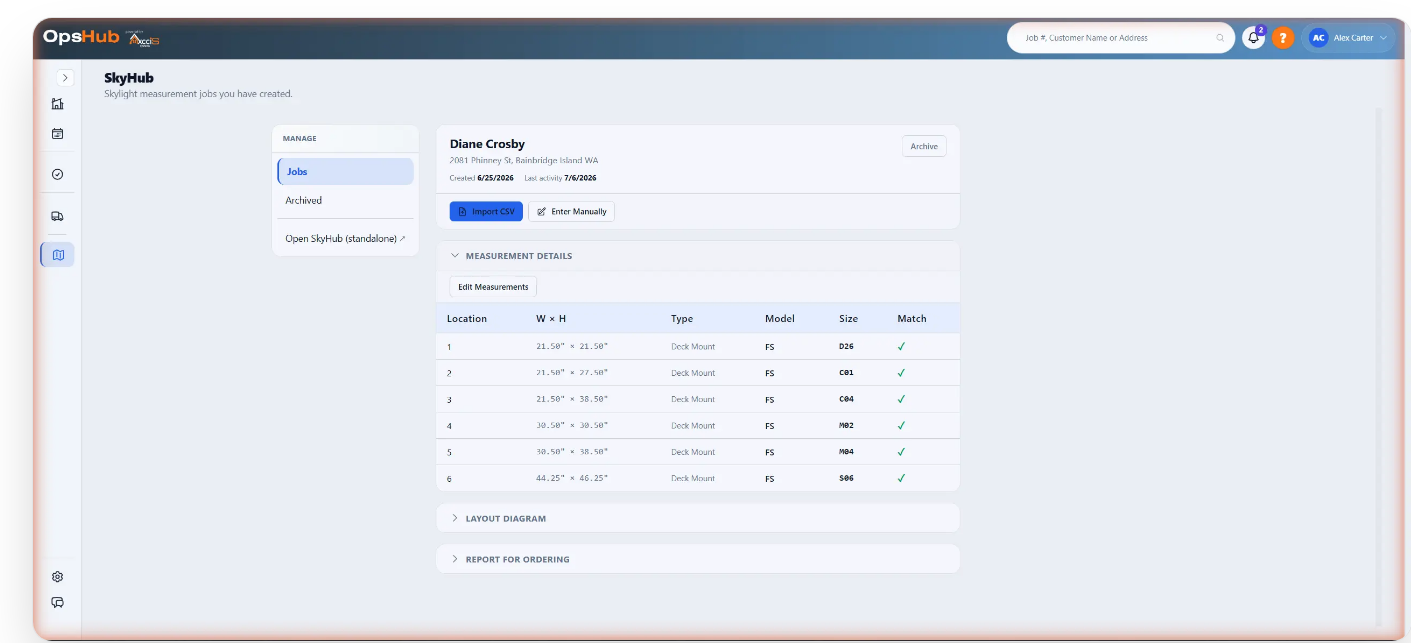Image resolution: width=1411 pixels, height=643 pixels.
Task: Click the job search input field
Action: [x=1112, y=38]
